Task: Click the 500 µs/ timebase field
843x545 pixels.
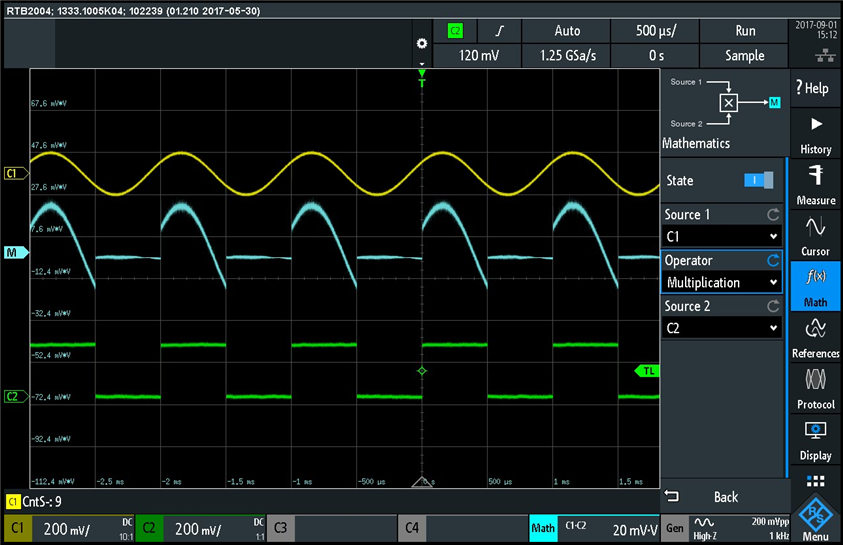Action: tap(653, 31)
